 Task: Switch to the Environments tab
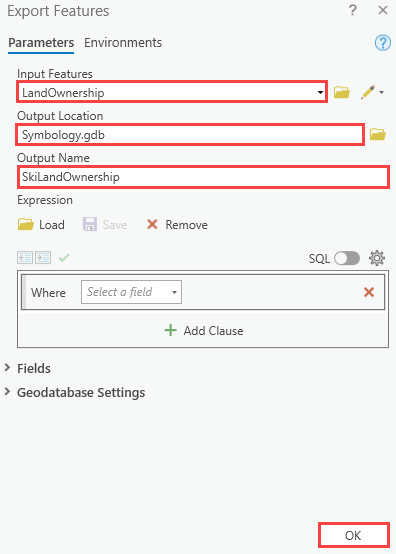point(123,43)
